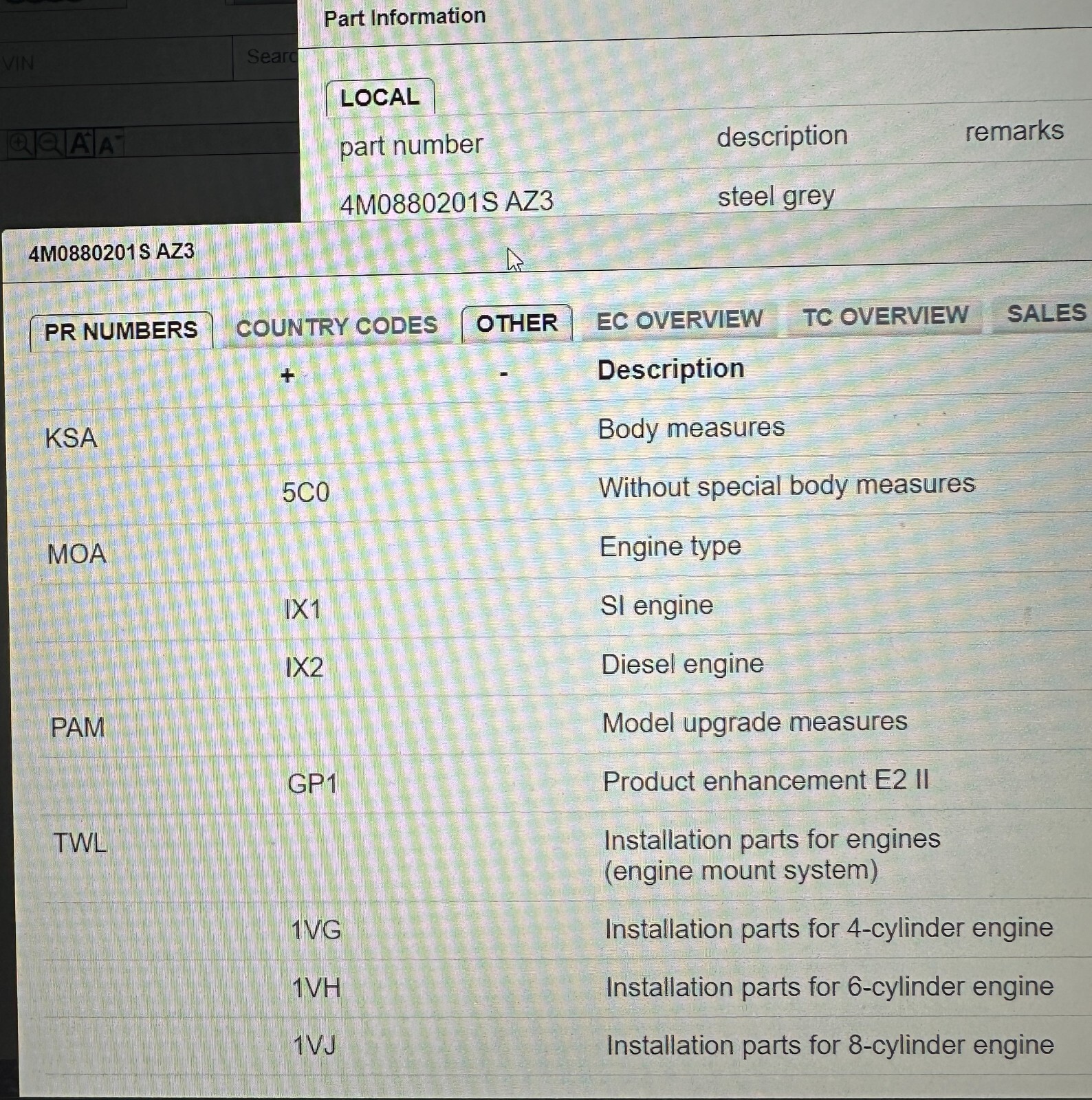1092x1100 pixels.
Task: Open the PR NUMBERS tab
Action: (121, 331)
